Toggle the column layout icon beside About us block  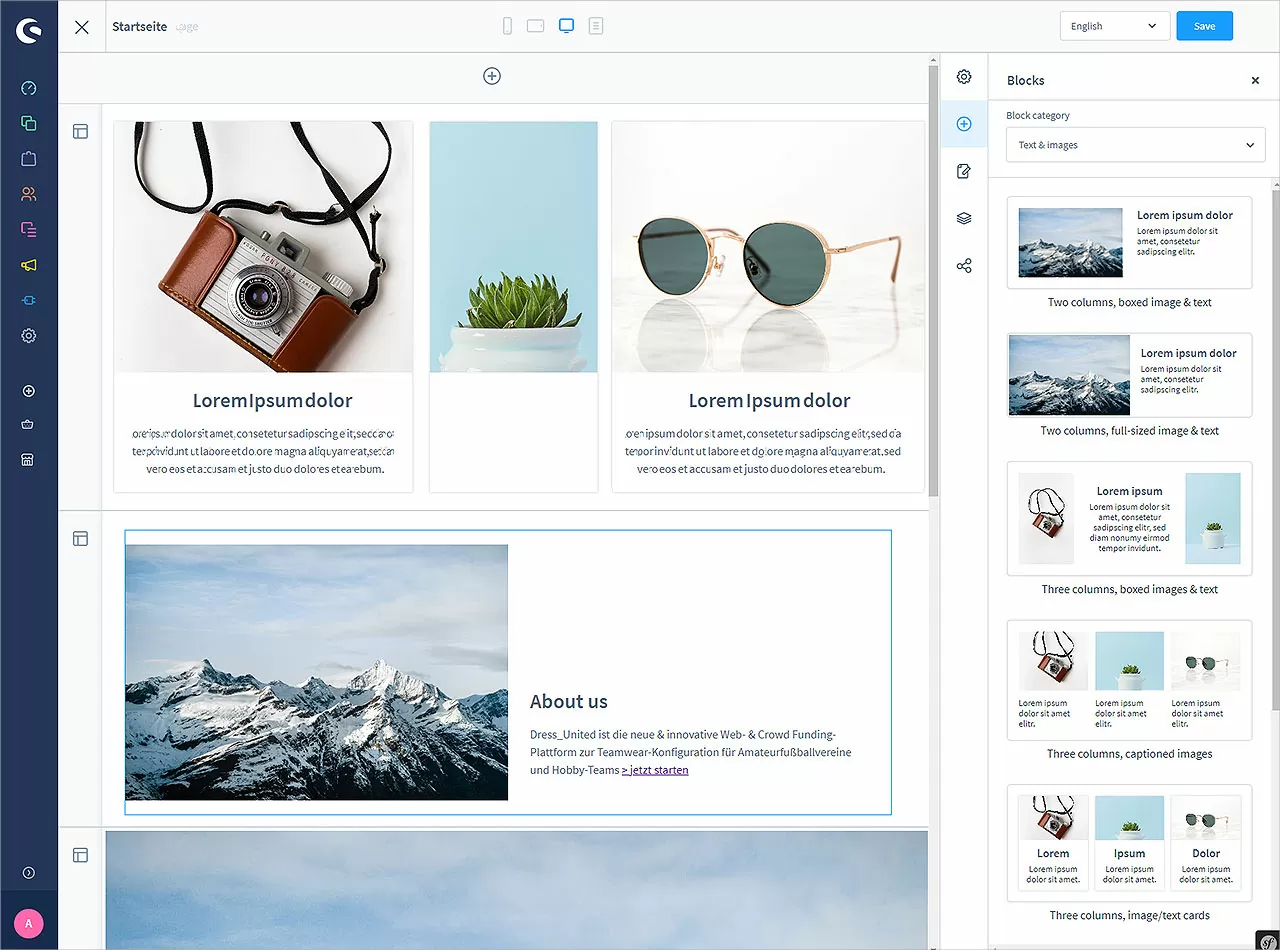tap(80, 538)
